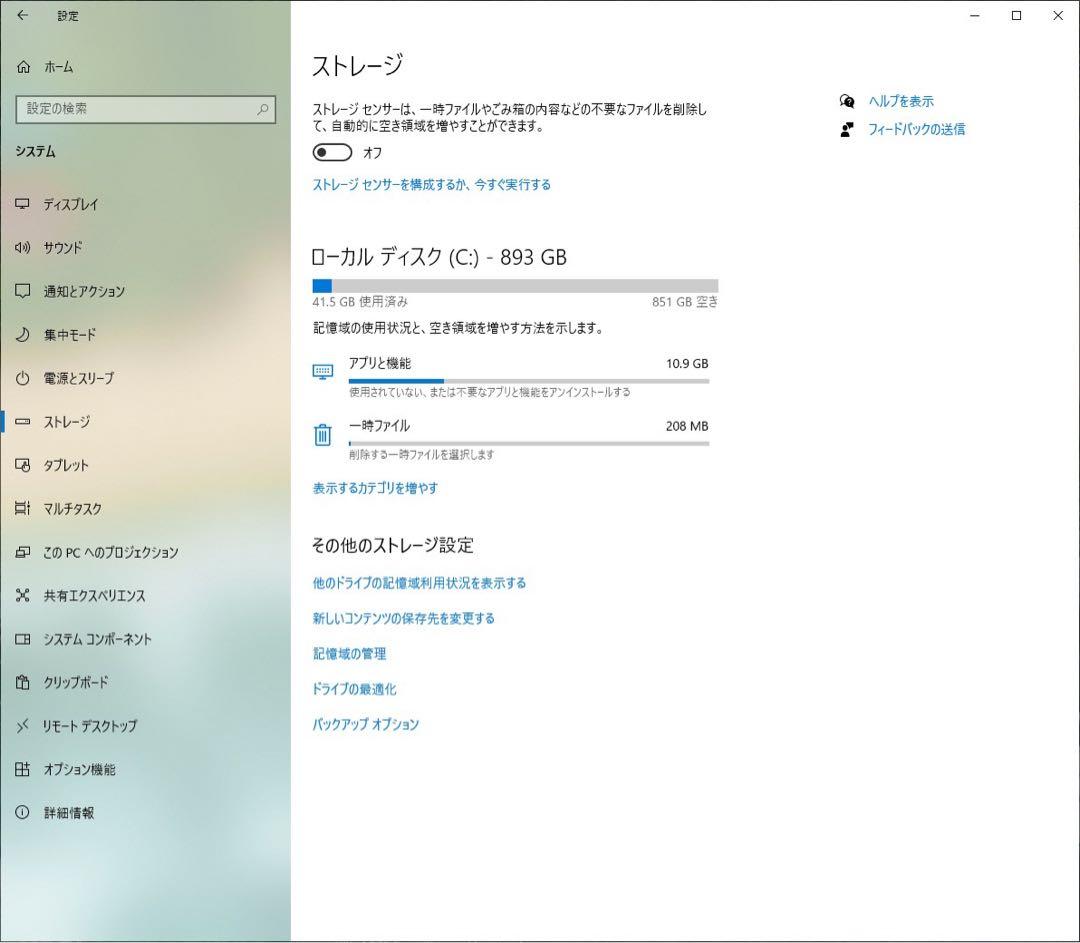This screenshot has height=943, width=1080.
Task: Click the 通知とアクション speech bubble icon
Action: 23,291
